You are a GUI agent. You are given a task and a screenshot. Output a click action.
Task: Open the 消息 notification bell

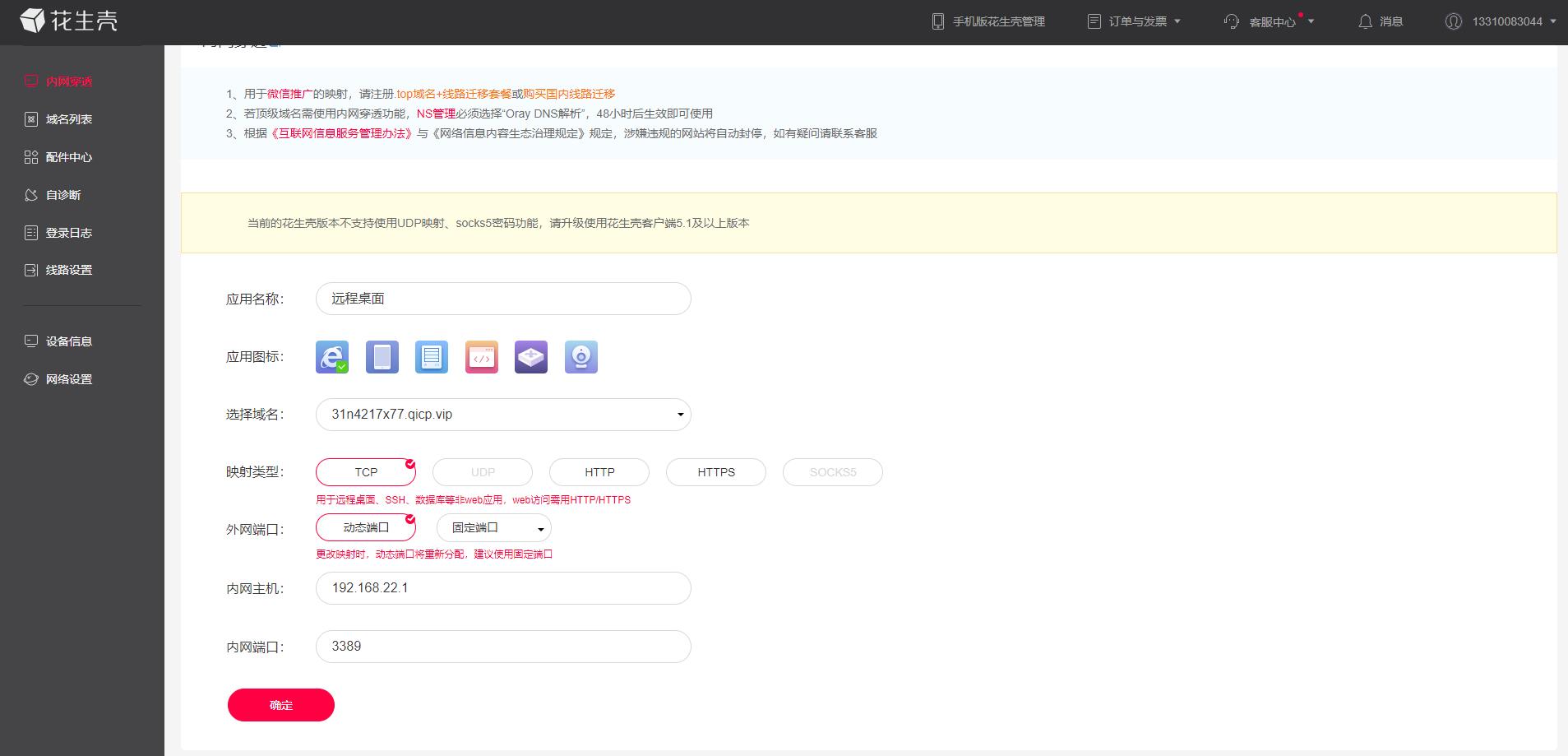click(1381, 21)
